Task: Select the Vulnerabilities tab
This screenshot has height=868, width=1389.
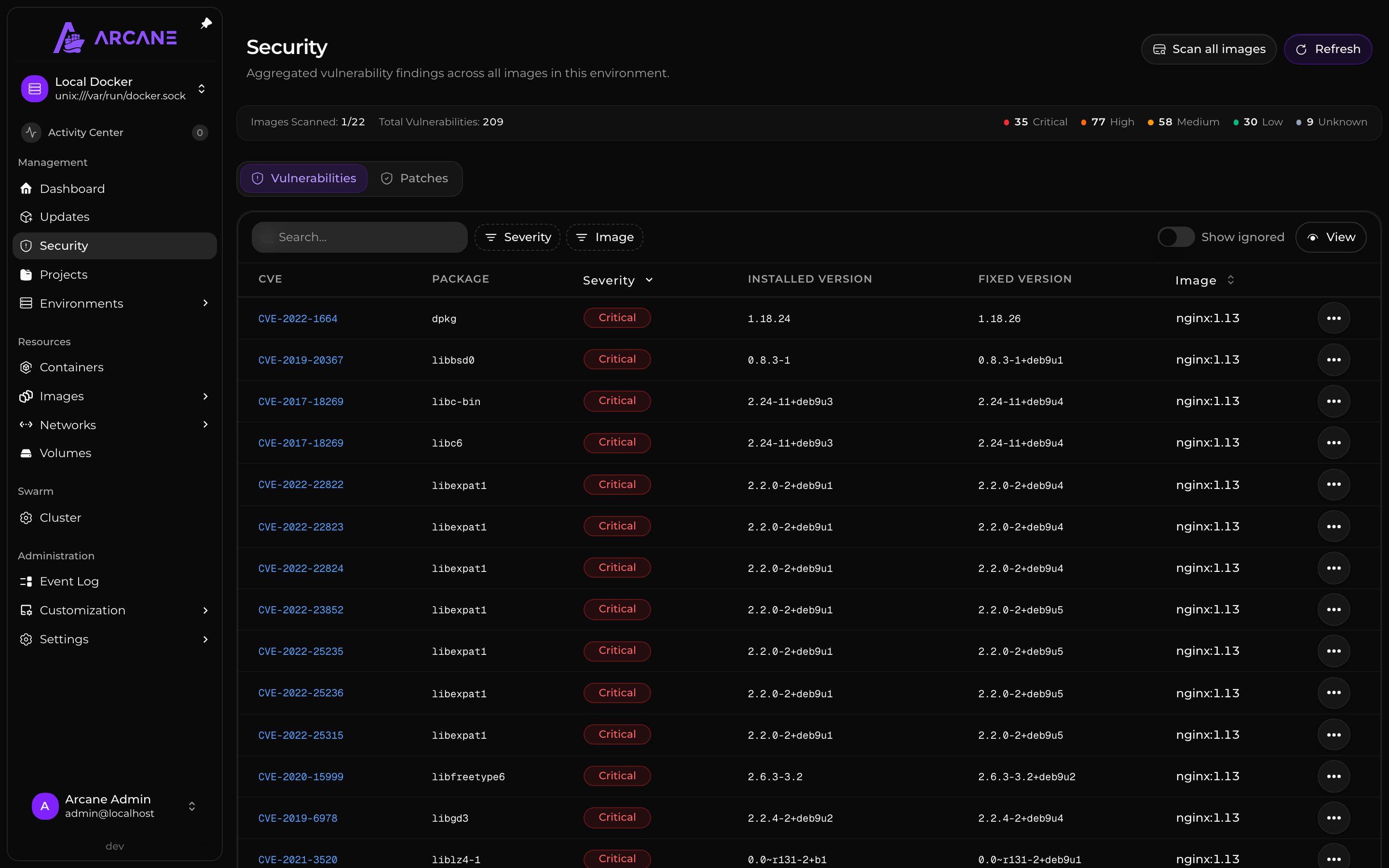Action: pos(304,178)
